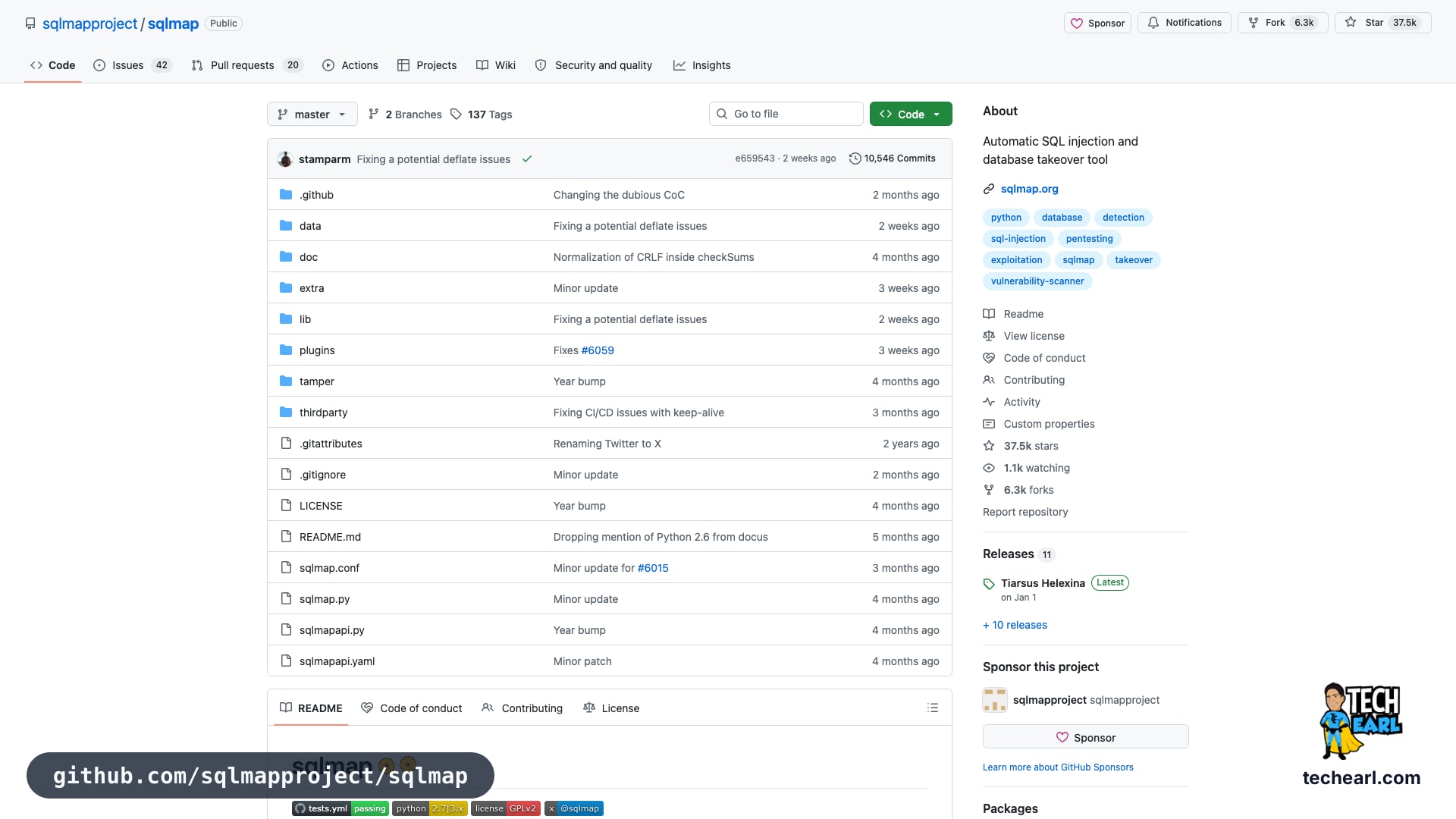1456x819 pixels.
Task: Open the sqlmapapi.yaml file
Action: click(337, 661)
